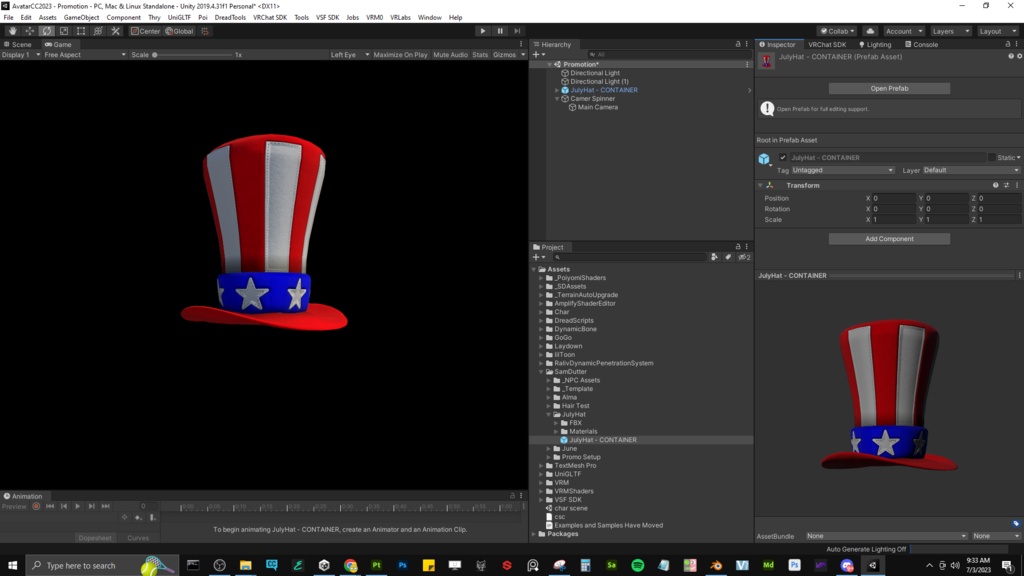This screenshot has height=576, width=1024.
Task: Click the Open Prefab button
Action: pyautogui.click(x=888, y=88)
